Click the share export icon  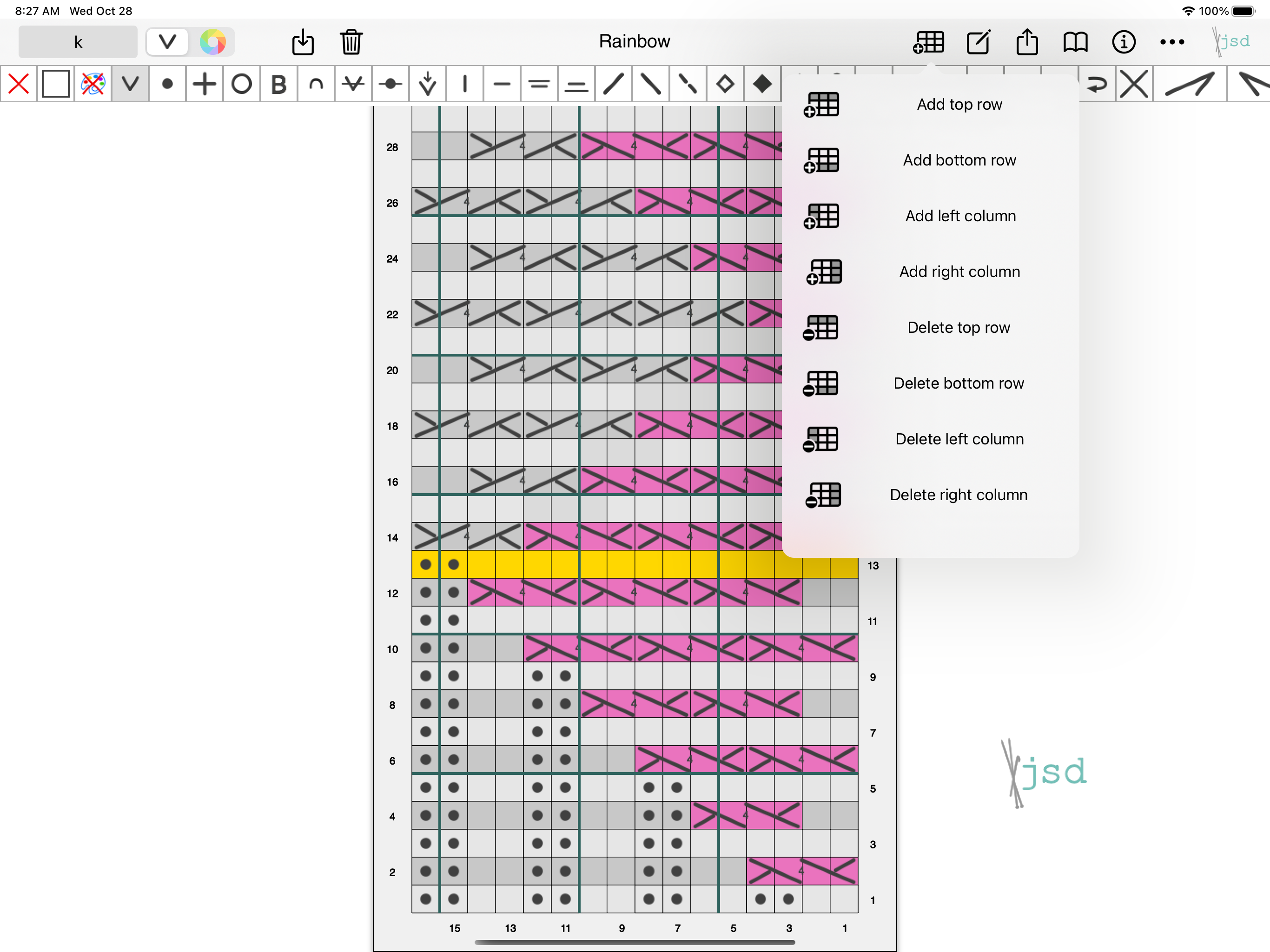pyautogui.click(x=1026, y=42)
